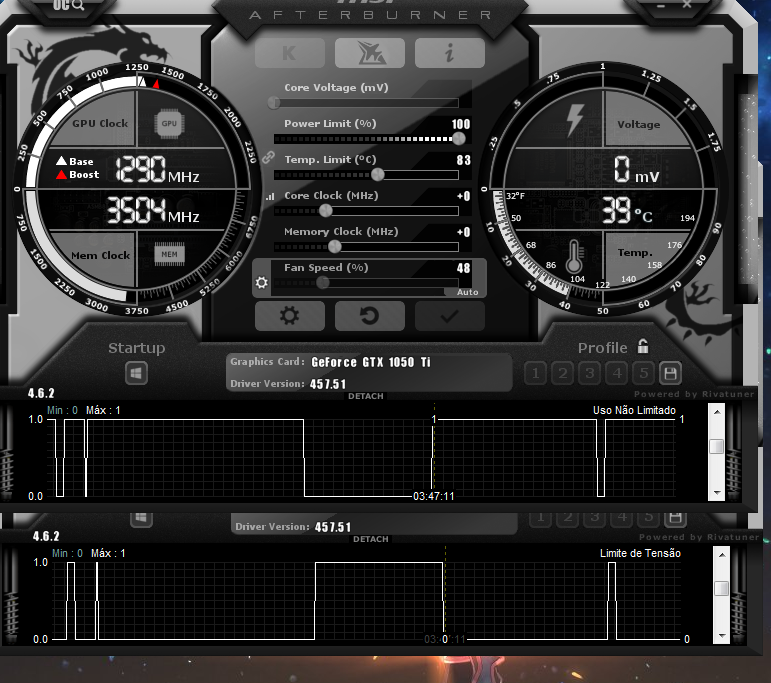Screen dimensions: 771x683
Task: Open the information (i) panel
Action: (449, 53)
